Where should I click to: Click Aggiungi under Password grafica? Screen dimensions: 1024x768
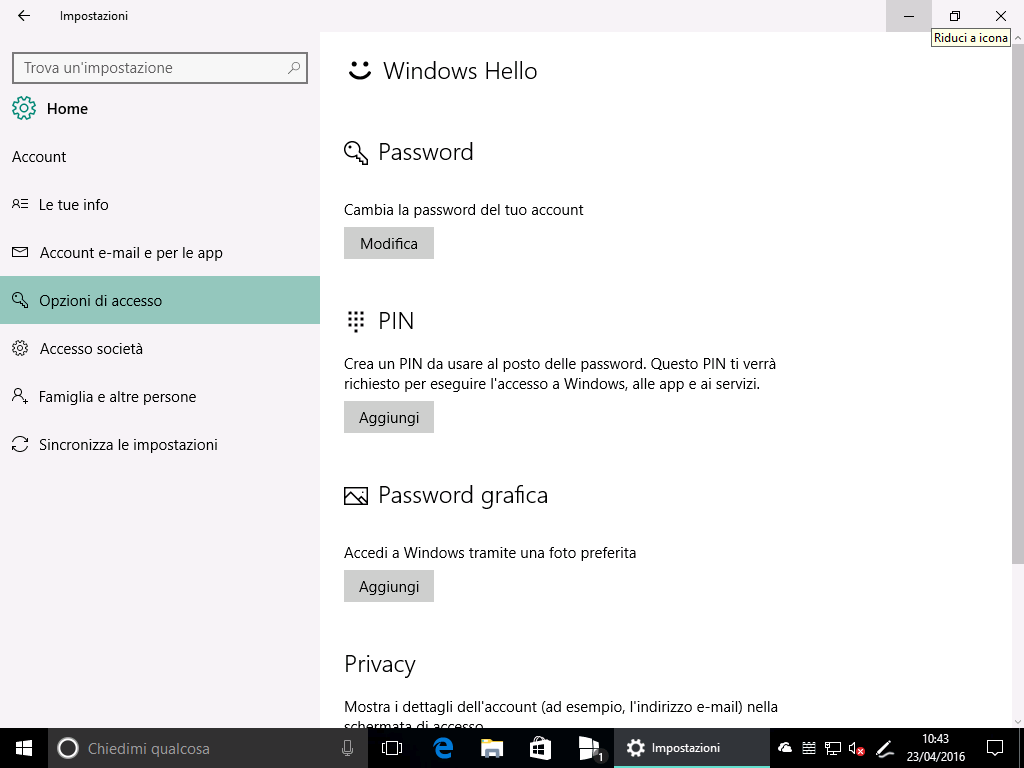click(389, 586)
